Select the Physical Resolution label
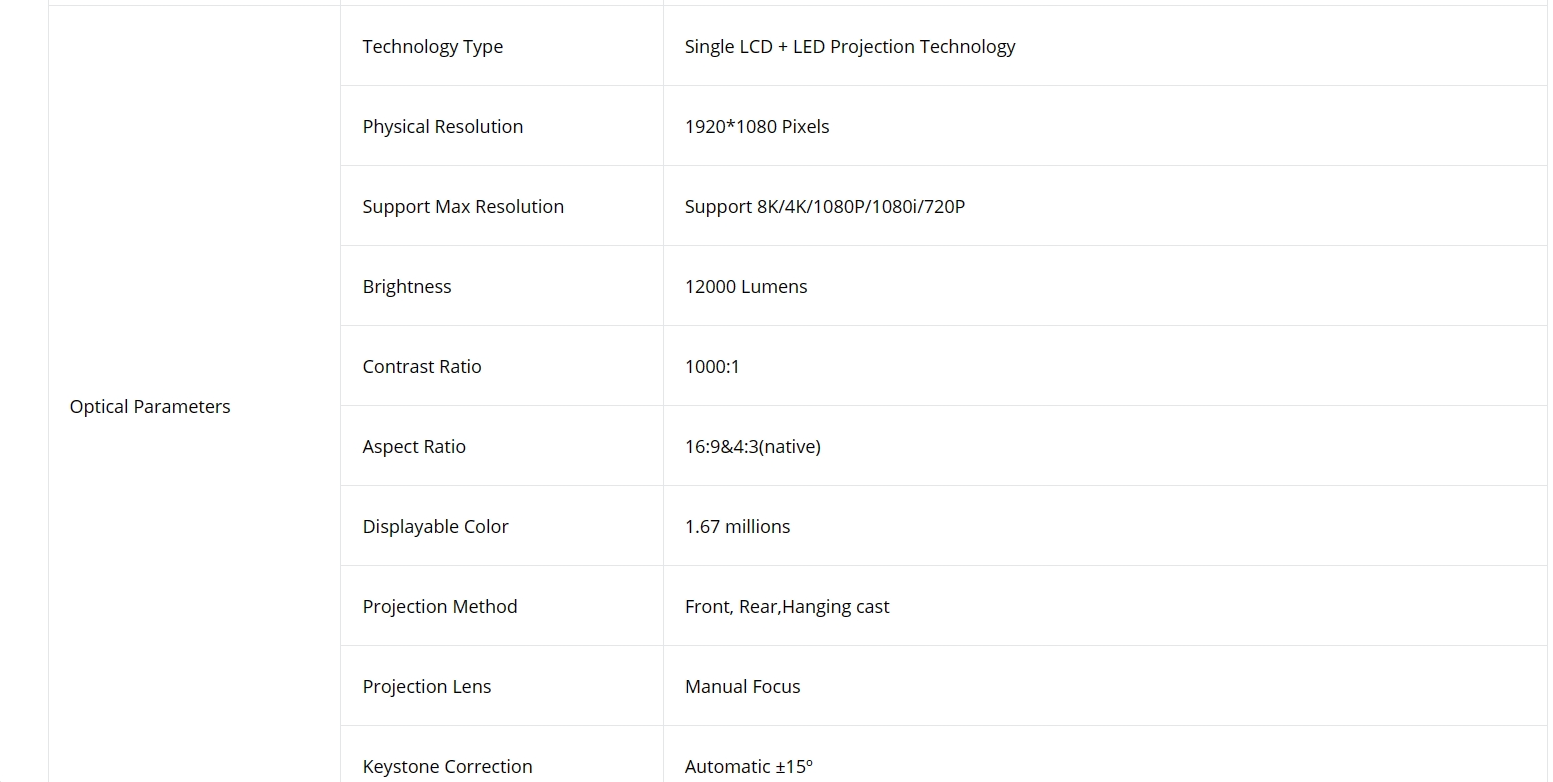Image resolution: width=1553 pixels, height=782 pixels. (443, 127)
